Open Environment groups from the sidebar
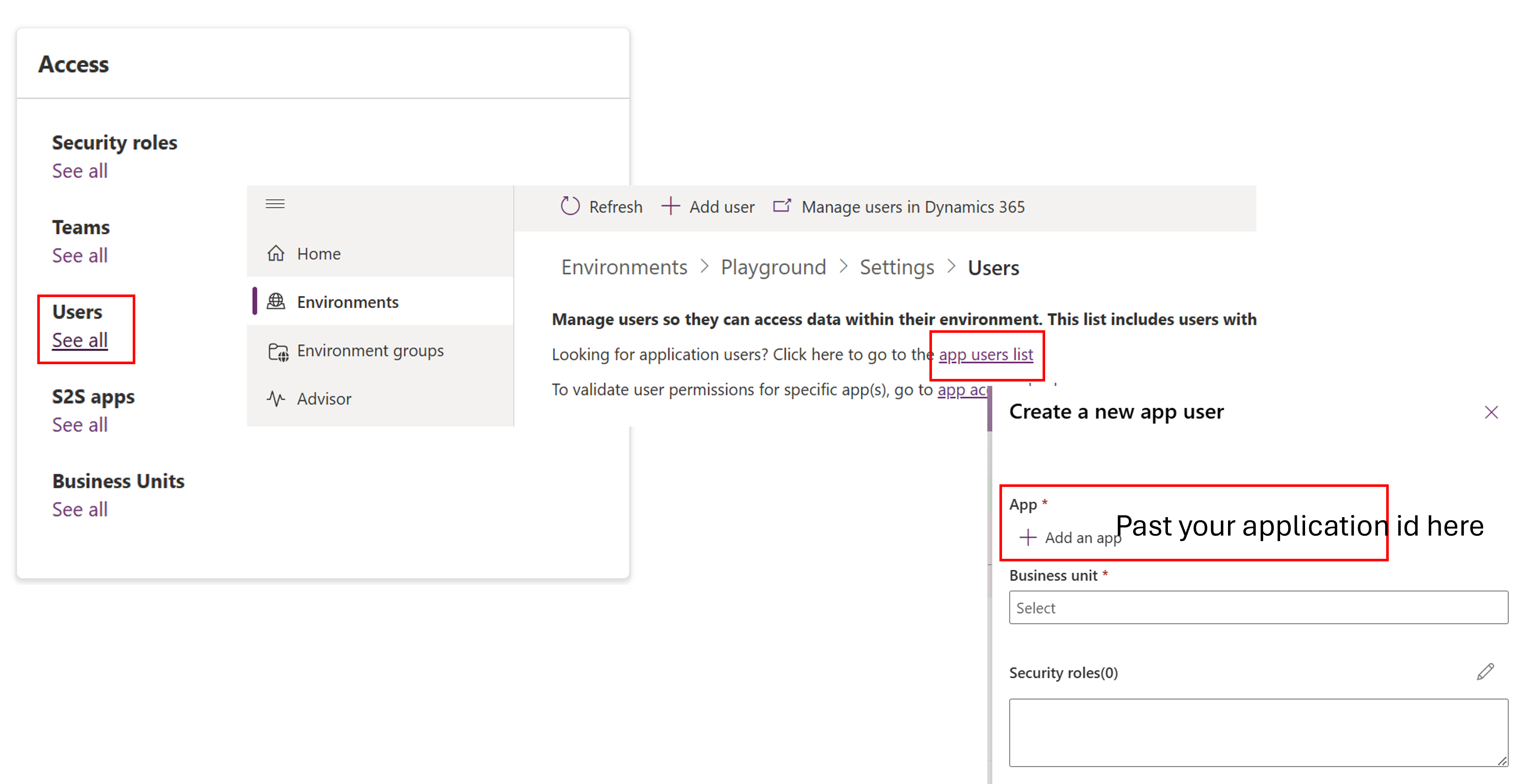Image resolution: width=1520 pixels, height=784 pixels. tap(370, 351)
